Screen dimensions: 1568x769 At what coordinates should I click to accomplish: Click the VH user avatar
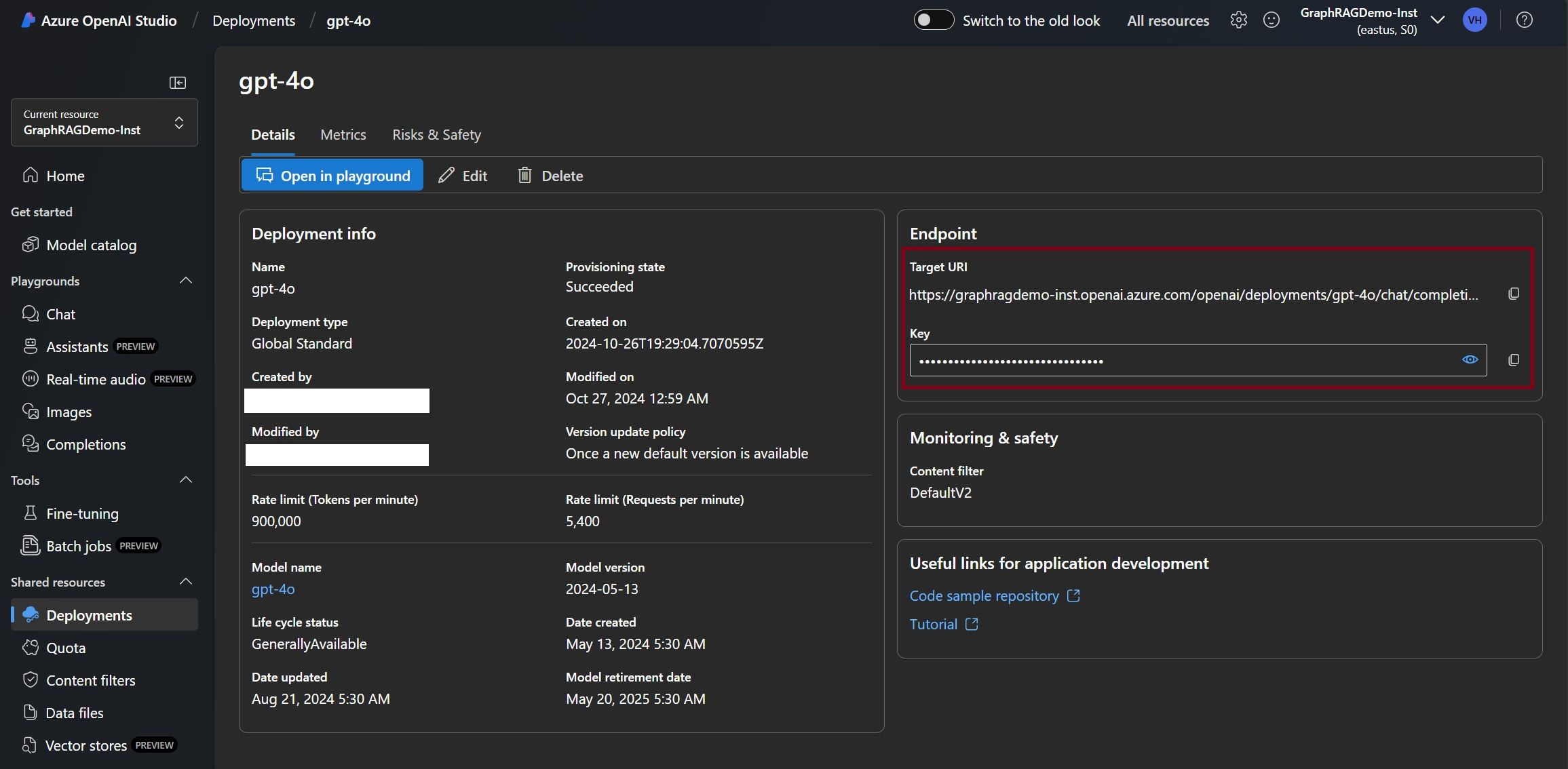1474,20
